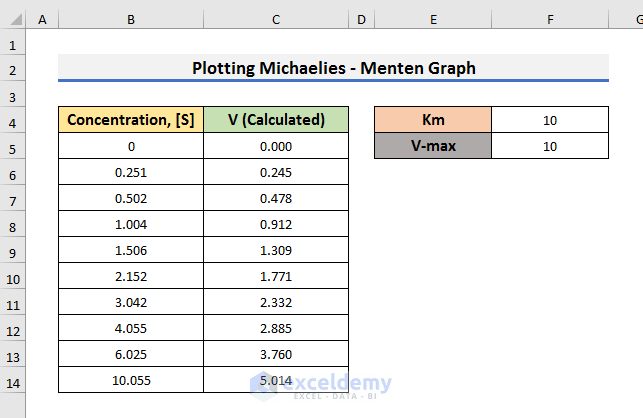Select the V (Calculated) header cell
Image resolution: width=643 pixels, height=418 pixels.
tap(275, 120)
